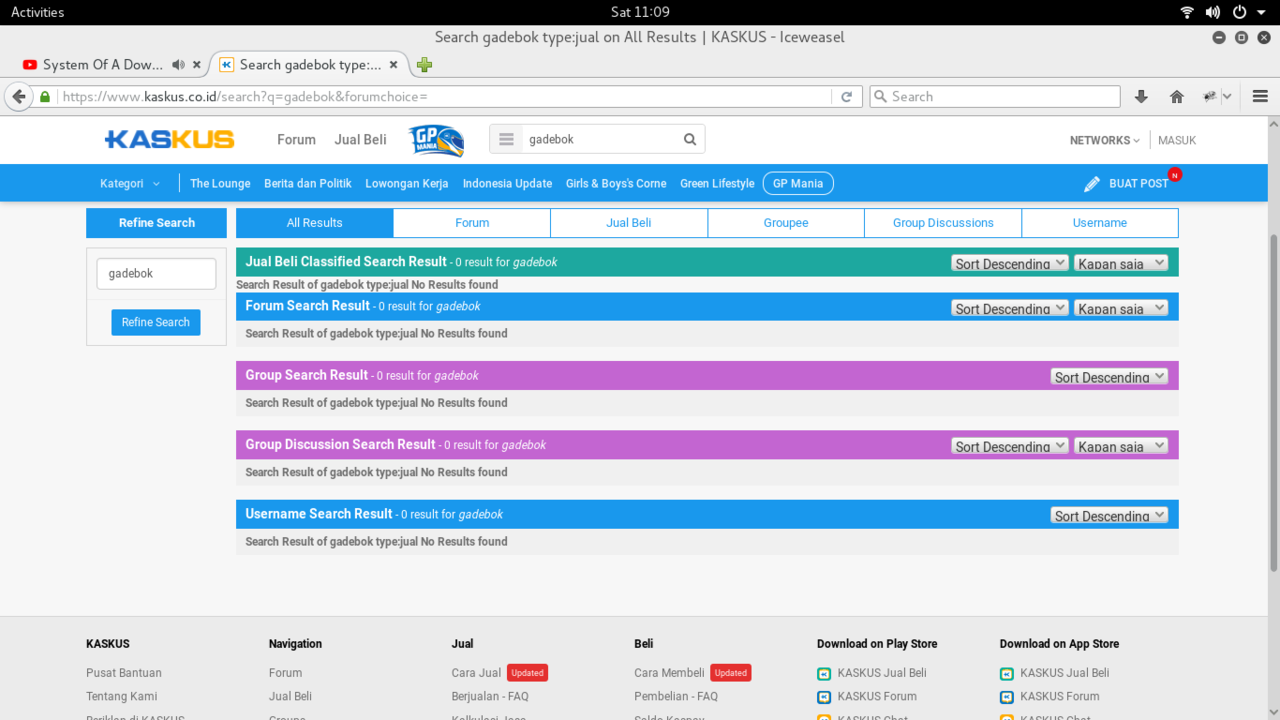This screenshot has height=720, width=1280.
Task: Click the KASKUS Jual Beli App Store icon
Action: [1007, 674]
